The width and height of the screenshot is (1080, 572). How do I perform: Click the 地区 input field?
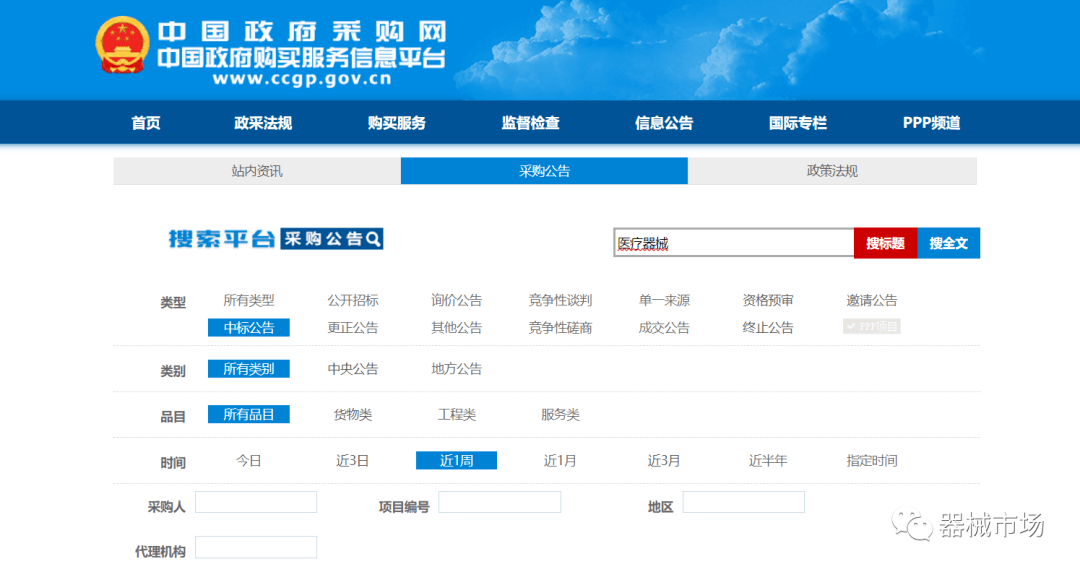(x=743, y=502)
